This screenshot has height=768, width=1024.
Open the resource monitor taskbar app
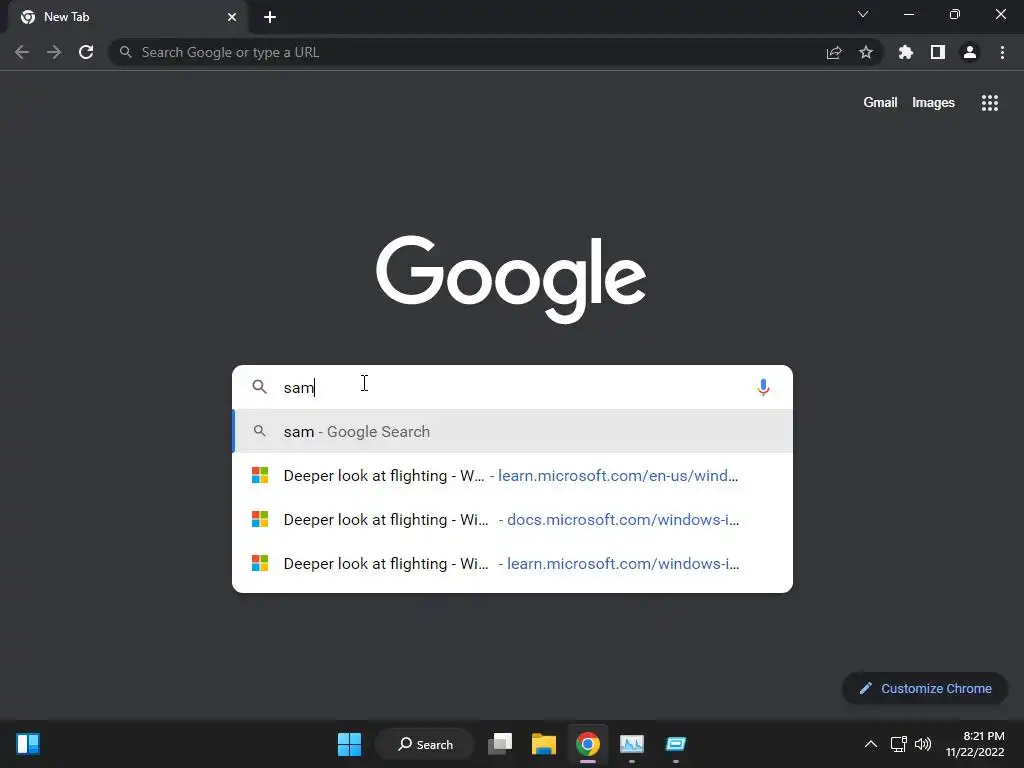[x=632, y=744]
